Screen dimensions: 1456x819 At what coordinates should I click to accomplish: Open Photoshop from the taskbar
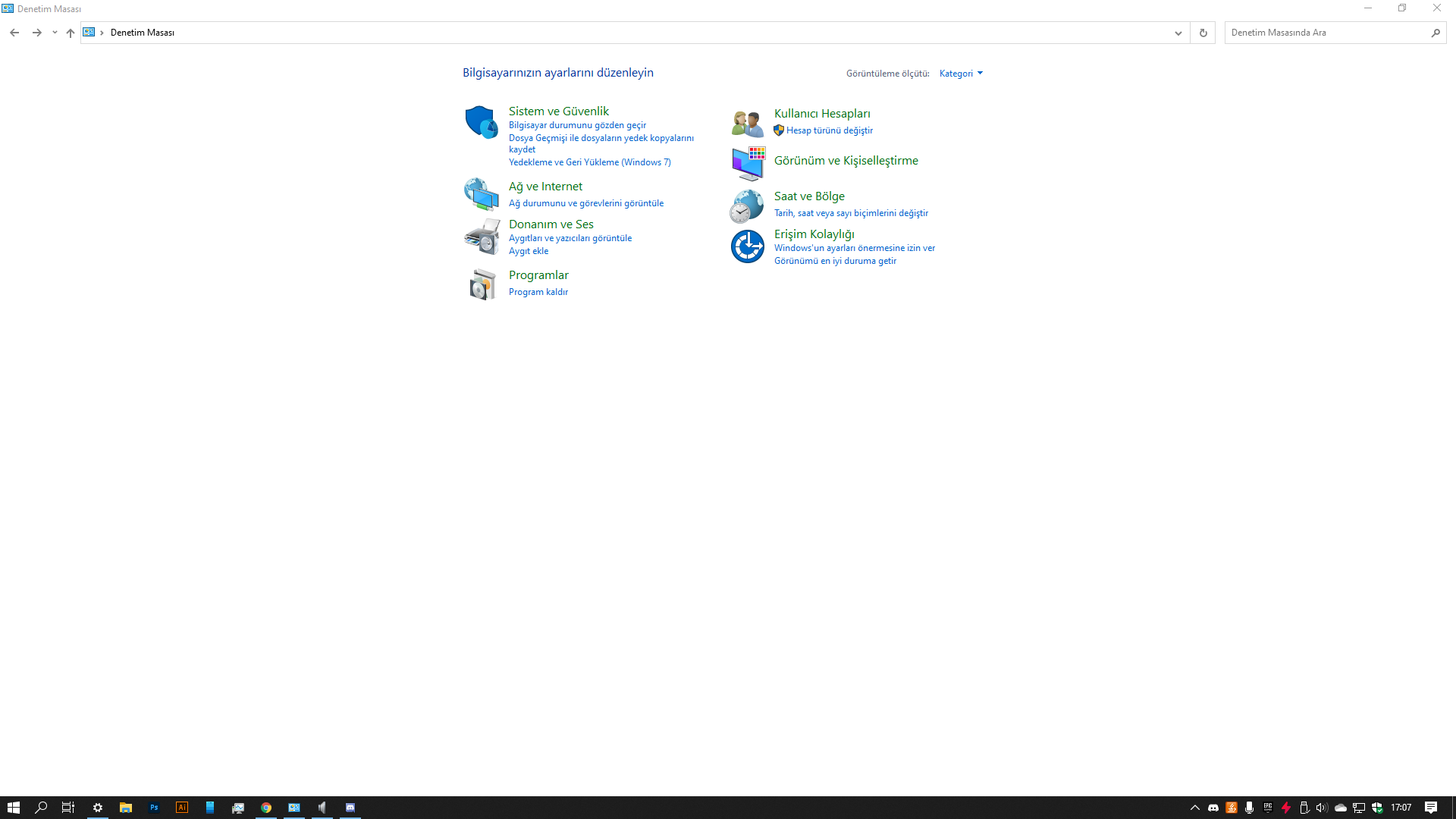[x=154, y=808]
